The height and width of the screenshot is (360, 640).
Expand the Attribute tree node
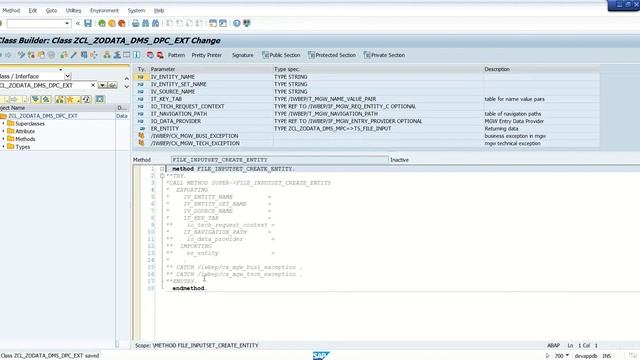[x=4, y=131]
